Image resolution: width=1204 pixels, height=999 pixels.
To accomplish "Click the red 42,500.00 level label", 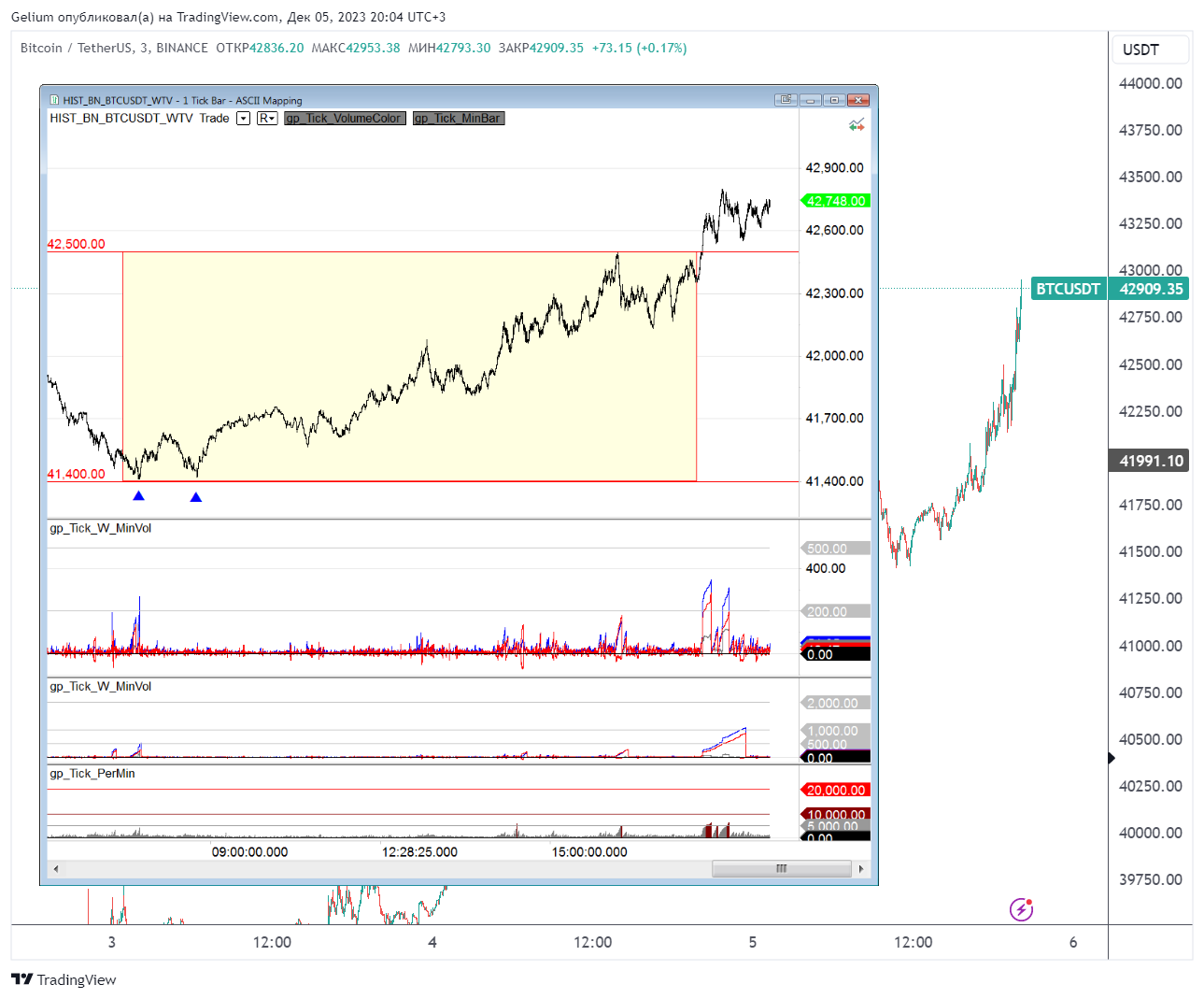I will [77, 244].
